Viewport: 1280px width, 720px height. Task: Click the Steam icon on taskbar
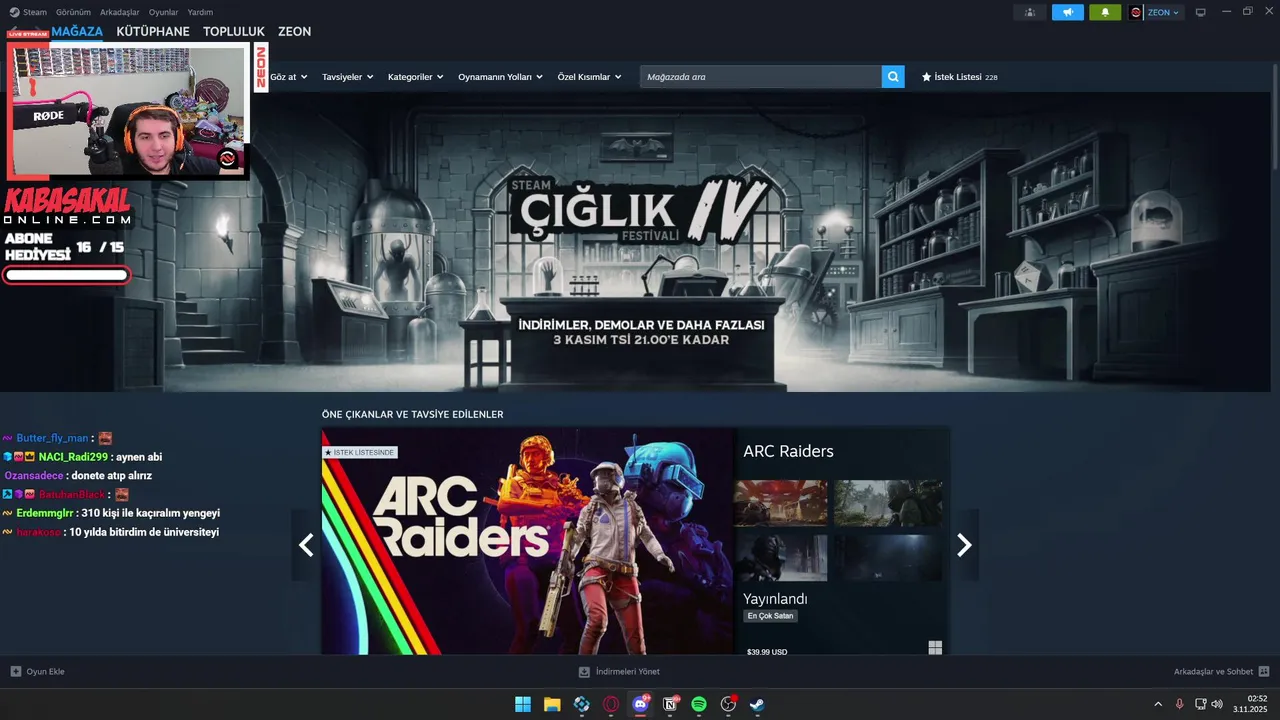(758, 704)
